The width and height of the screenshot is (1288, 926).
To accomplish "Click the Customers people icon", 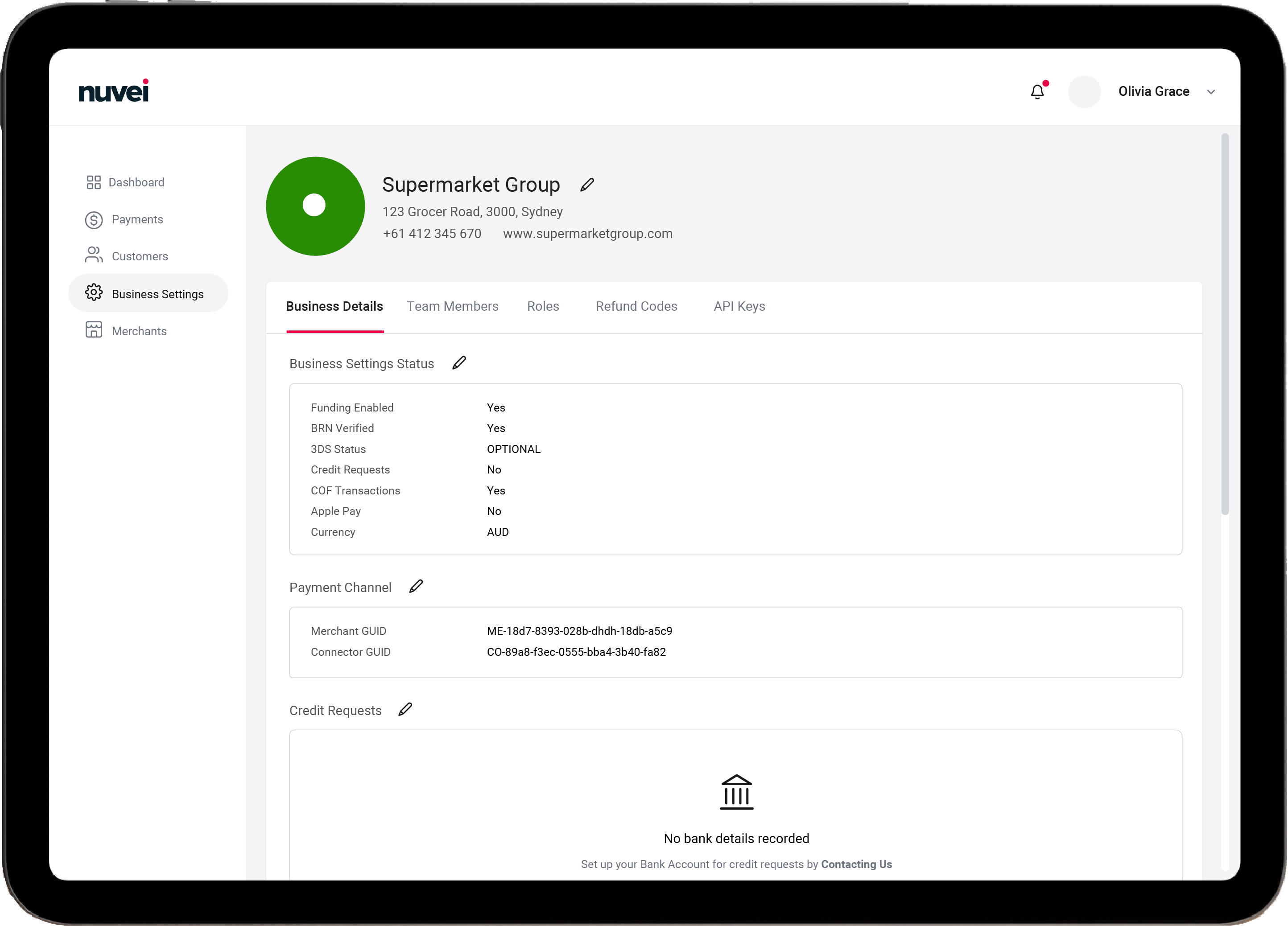I will tap(94, 255).
